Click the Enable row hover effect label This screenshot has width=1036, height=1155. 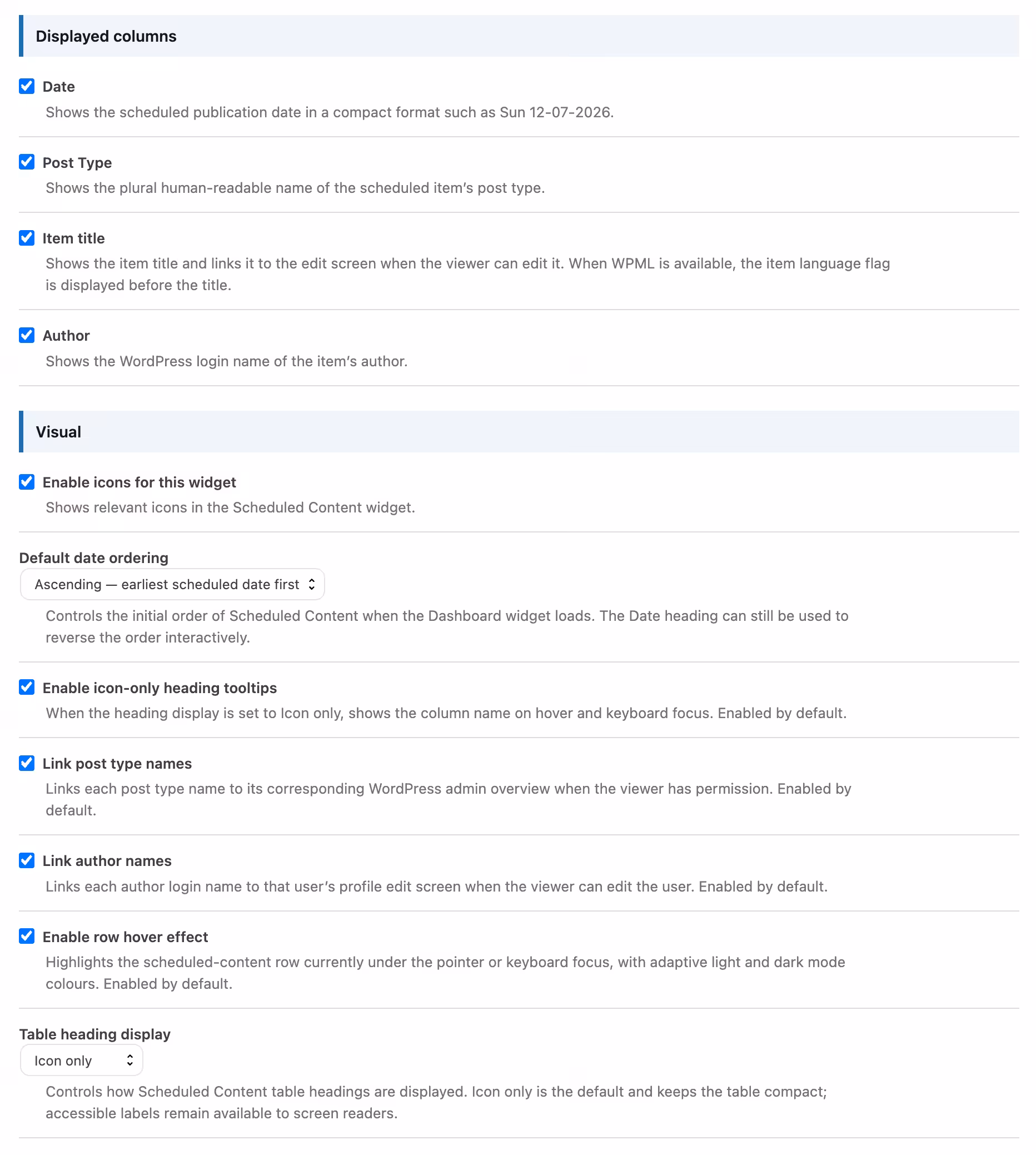coord(125,937)
